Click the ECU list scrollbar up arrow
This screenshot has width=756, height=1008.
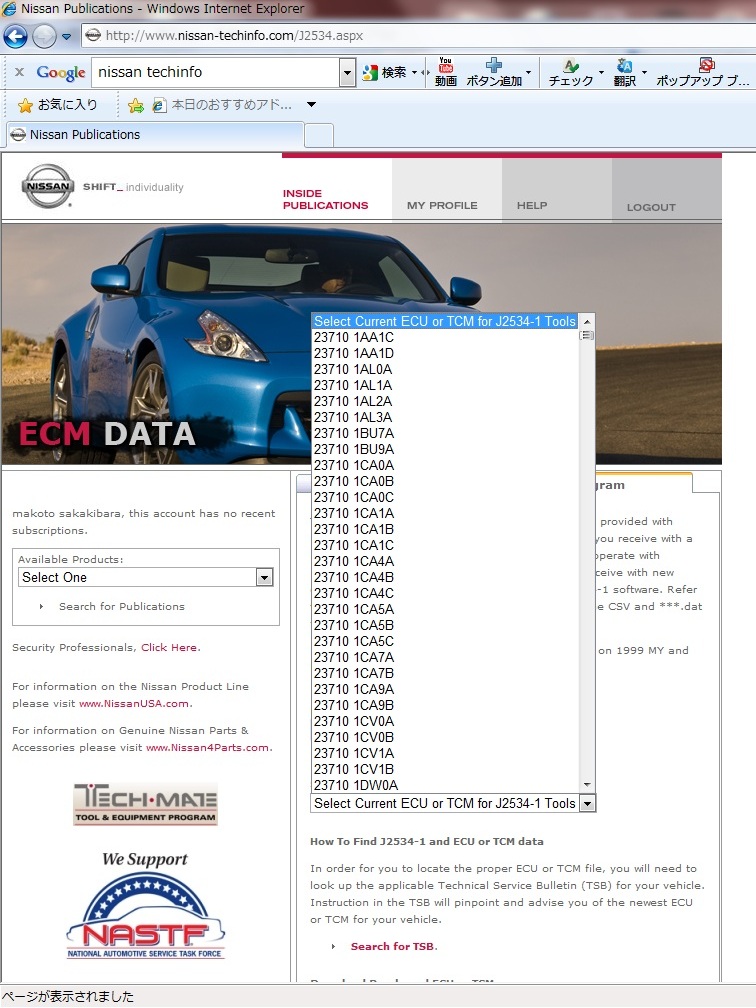(x=587, y=321)
